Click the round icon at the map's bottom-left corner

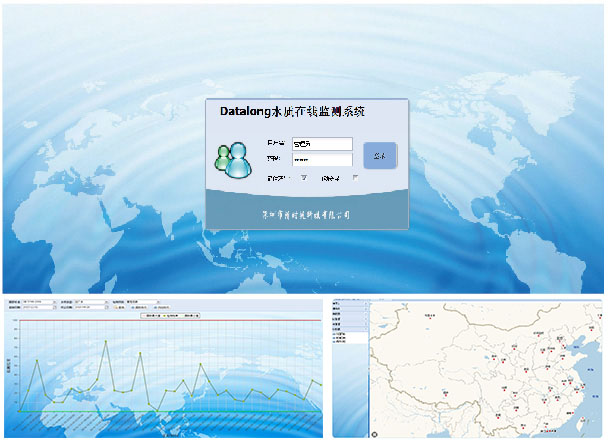click(374, 433)
